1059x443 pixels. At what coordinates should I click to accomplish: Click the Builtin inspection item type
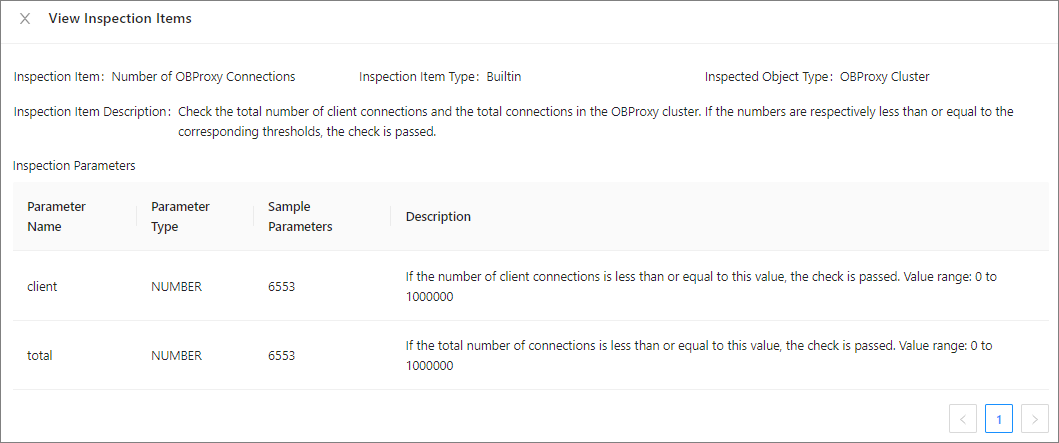[504, 76]
